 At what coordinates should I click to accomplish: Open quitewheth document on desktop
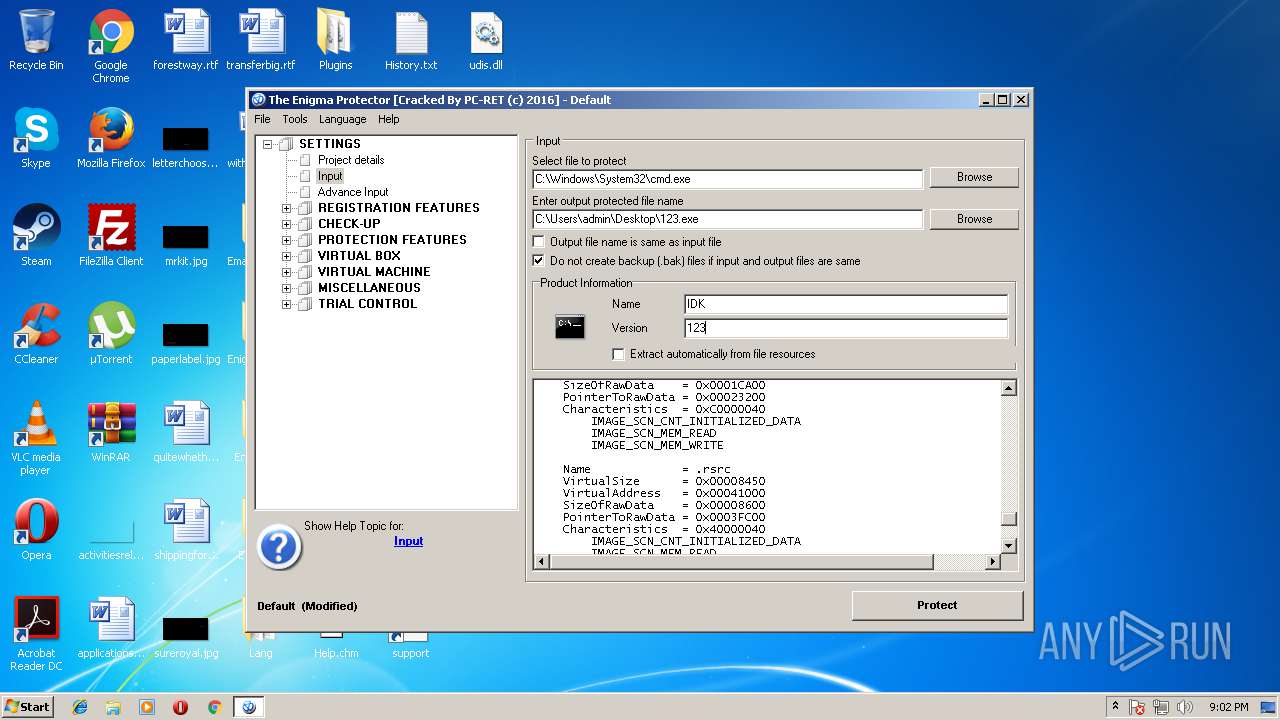185,432
